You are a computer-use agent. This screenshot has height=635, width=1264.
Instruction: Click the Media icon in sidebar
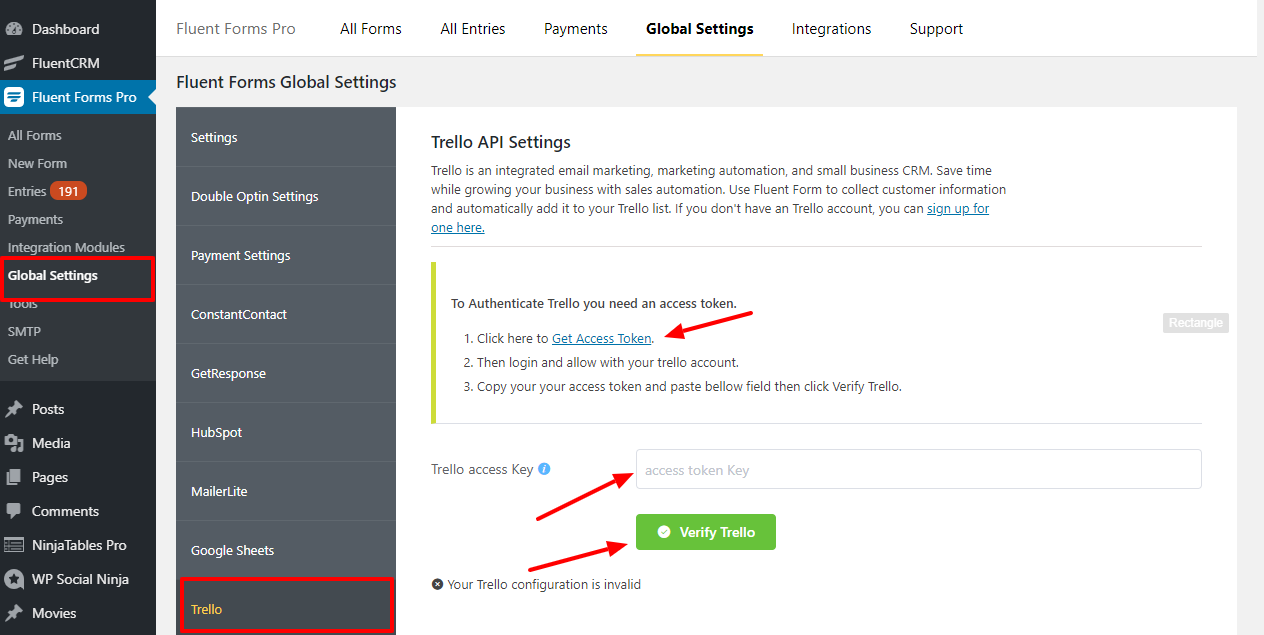(x=14, y=443)
